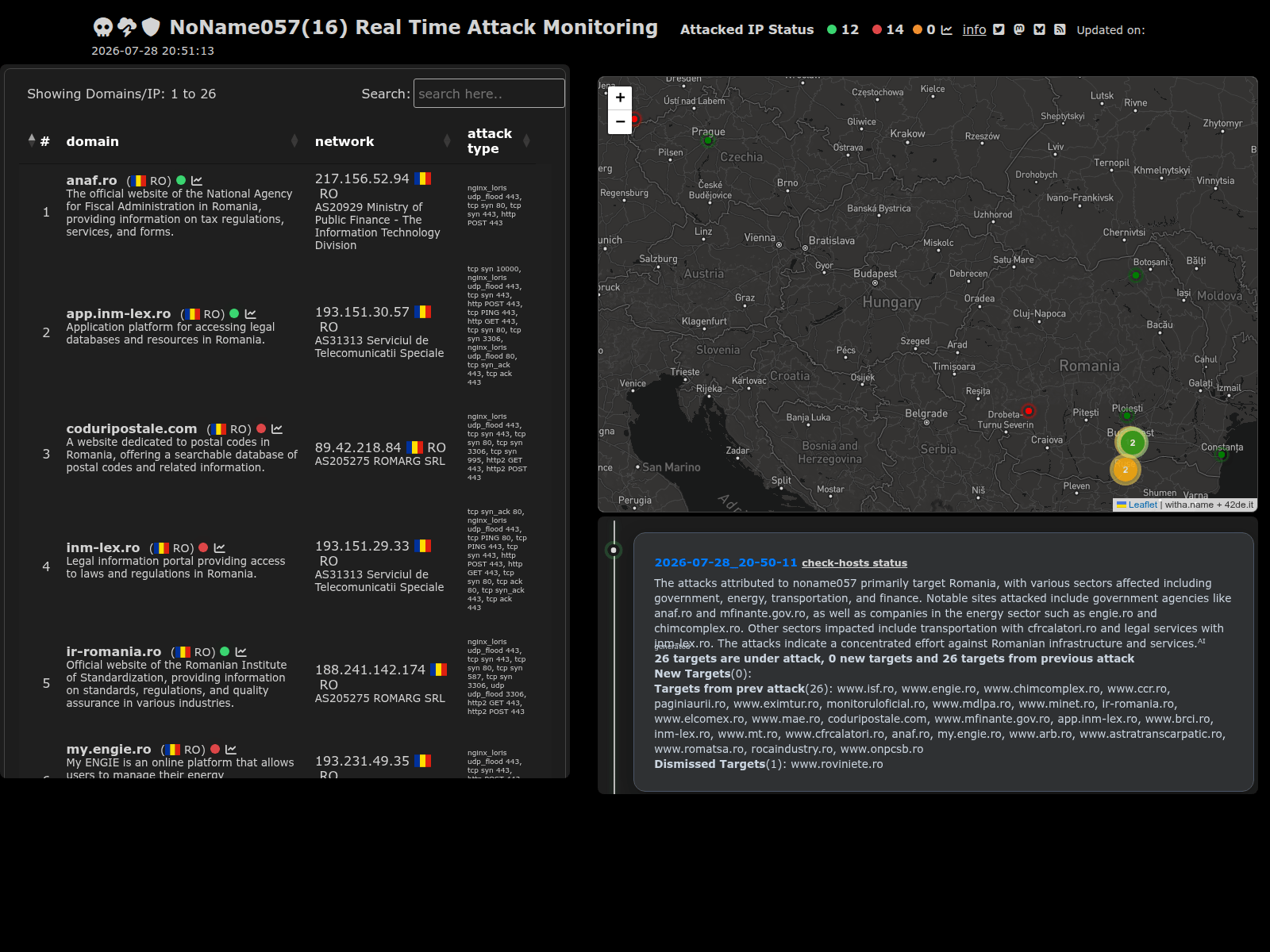Click the Romania flag next to 193.151.30.57
This screenshot has height=952, width=1270.
click(422, 312)
